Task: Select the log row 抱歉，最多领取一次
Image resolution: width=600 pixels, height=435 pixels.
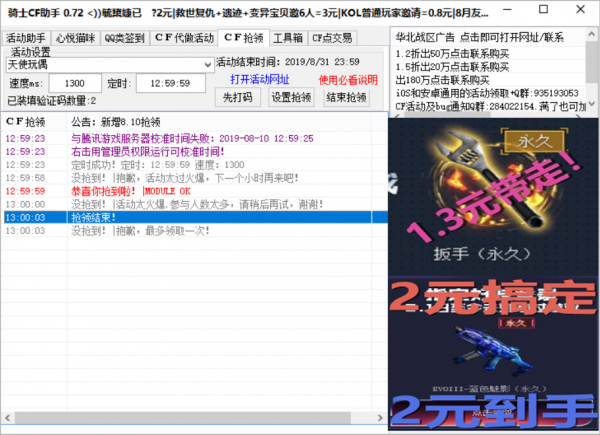Action: pyautogui.click(x=194, y=231)
